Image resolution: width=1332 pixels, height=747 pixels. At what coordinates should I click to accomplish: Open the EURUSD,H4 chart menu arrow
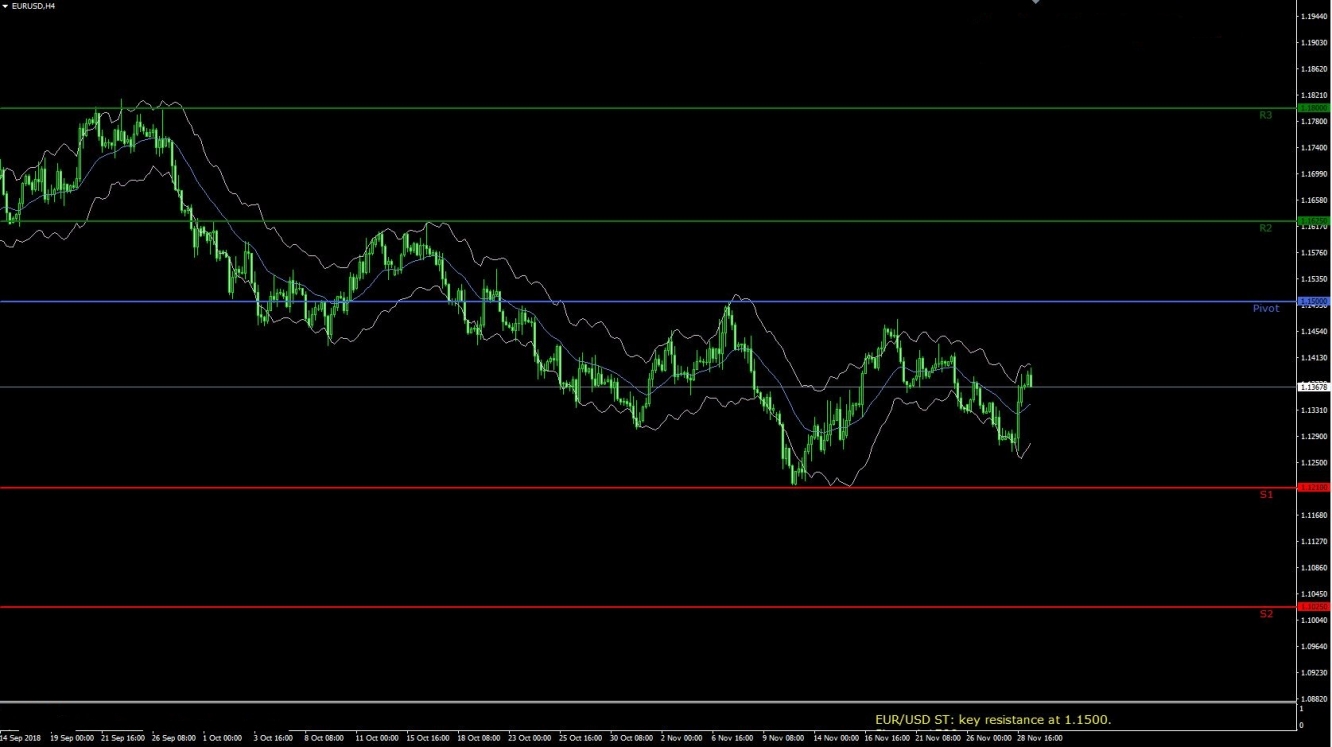(x=5, y=6)
